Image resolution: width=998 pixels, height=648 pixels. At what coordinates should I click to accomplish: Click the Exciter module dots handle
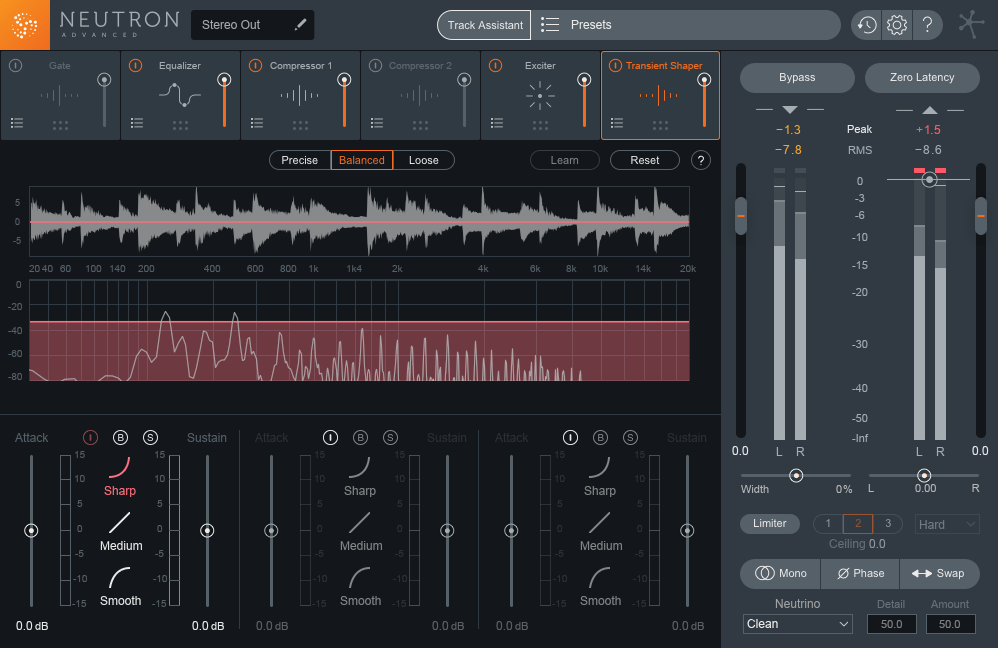click(540, 125)
